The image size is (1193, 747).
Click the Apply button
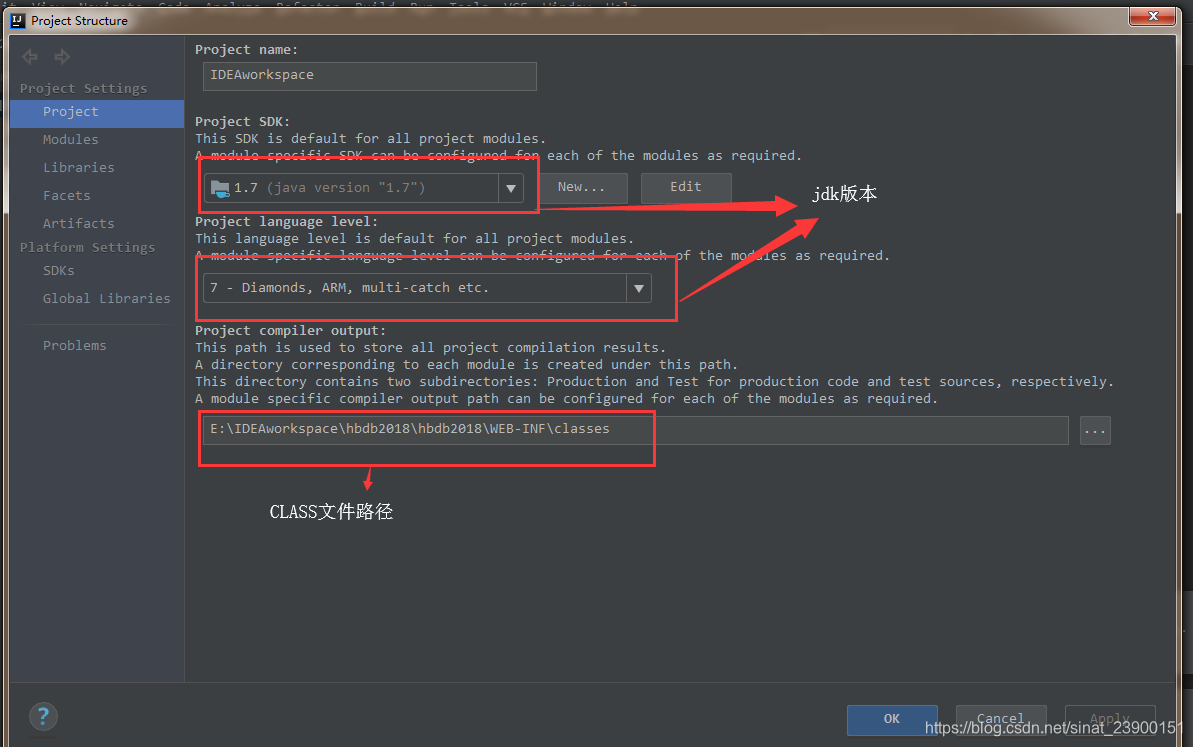[x=1110, y=719]
